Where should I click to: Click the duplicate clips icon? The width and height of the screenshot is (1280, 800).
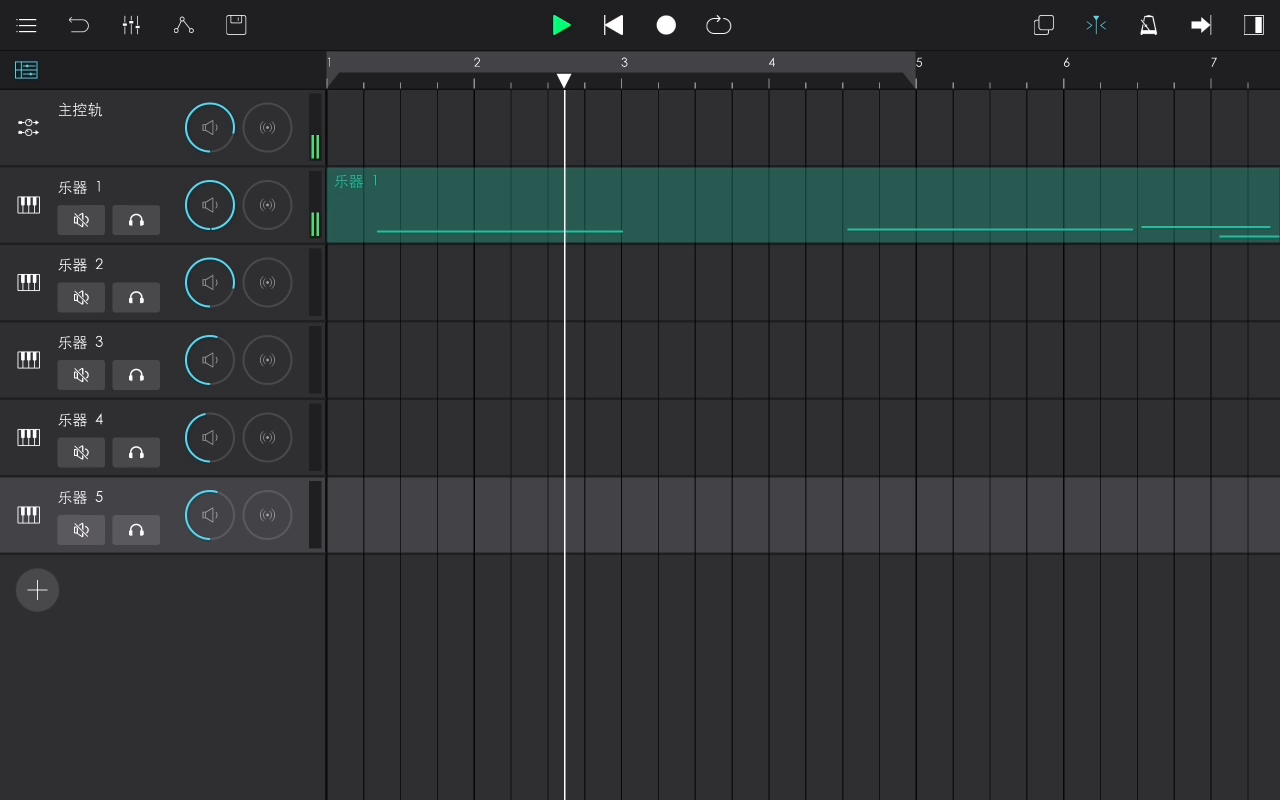tap(1043, 25)
